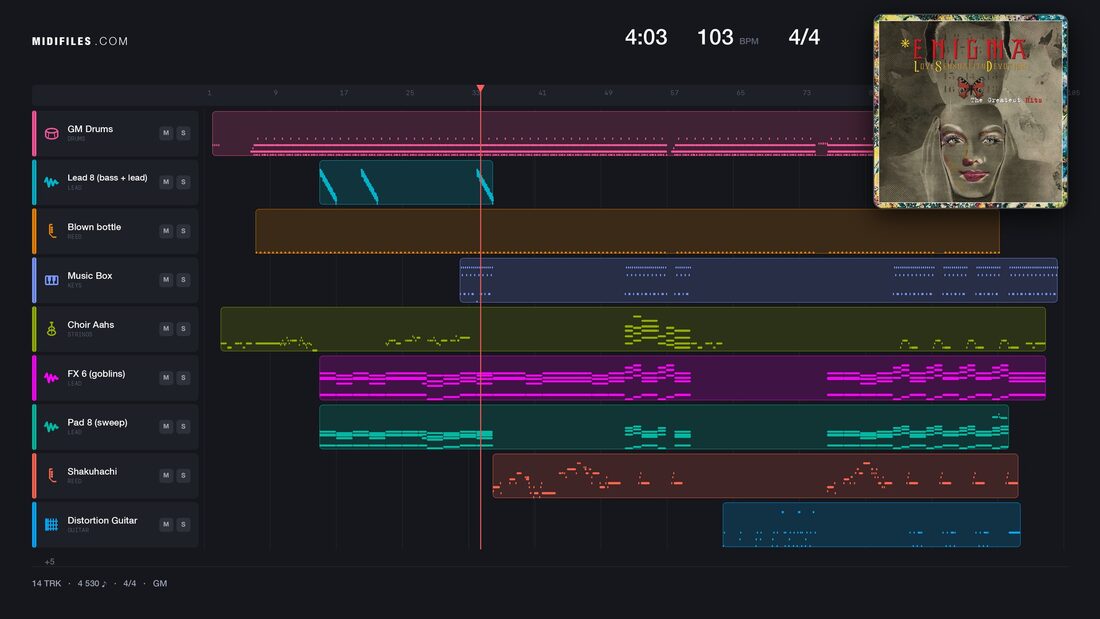This screenshot has height=619, width=1100.
Task: Expand the +5 hidden tracks
Action: click(49, 561)
